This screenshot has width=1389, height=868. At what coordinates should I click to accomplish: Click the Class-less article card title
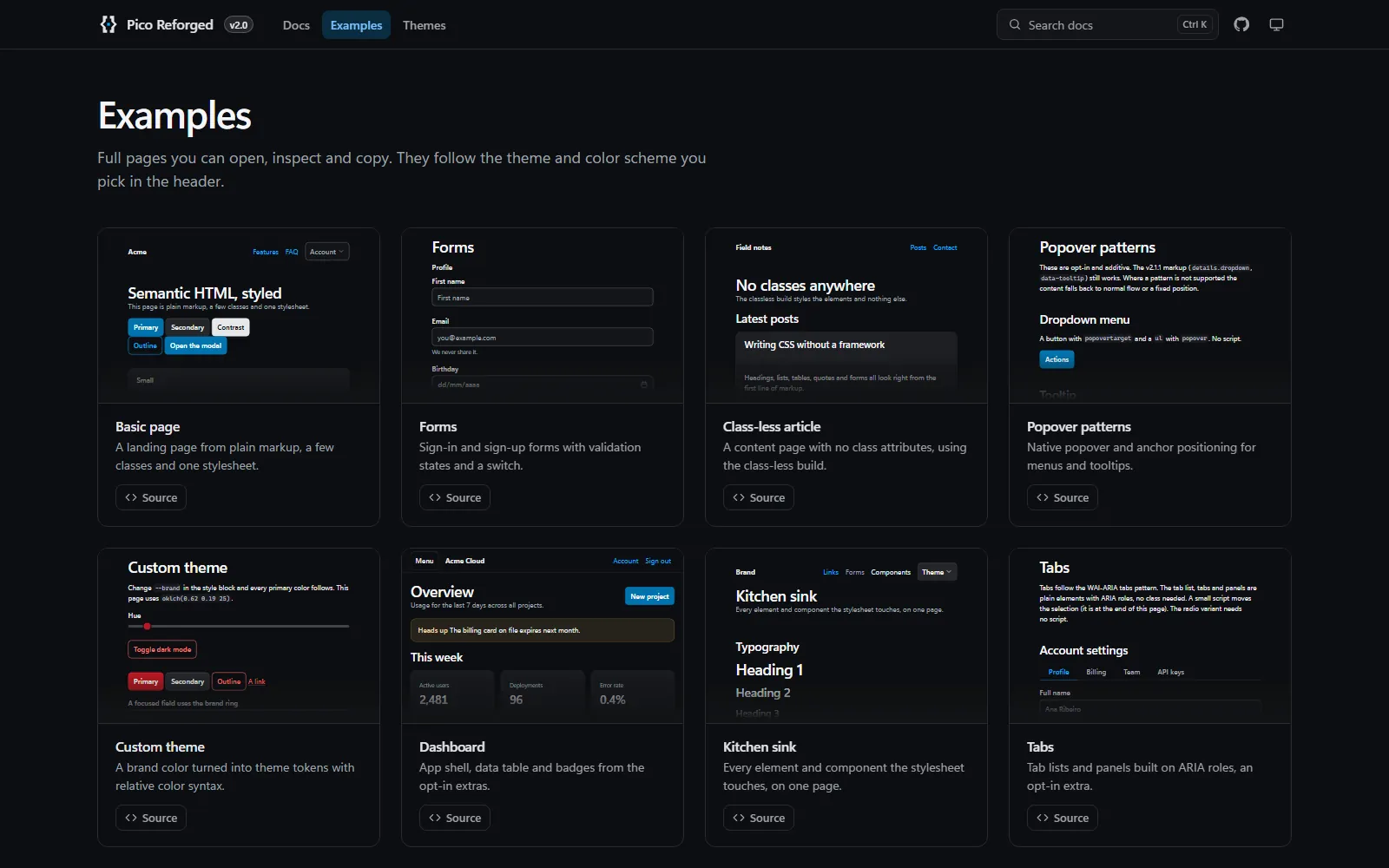(772, 427)
